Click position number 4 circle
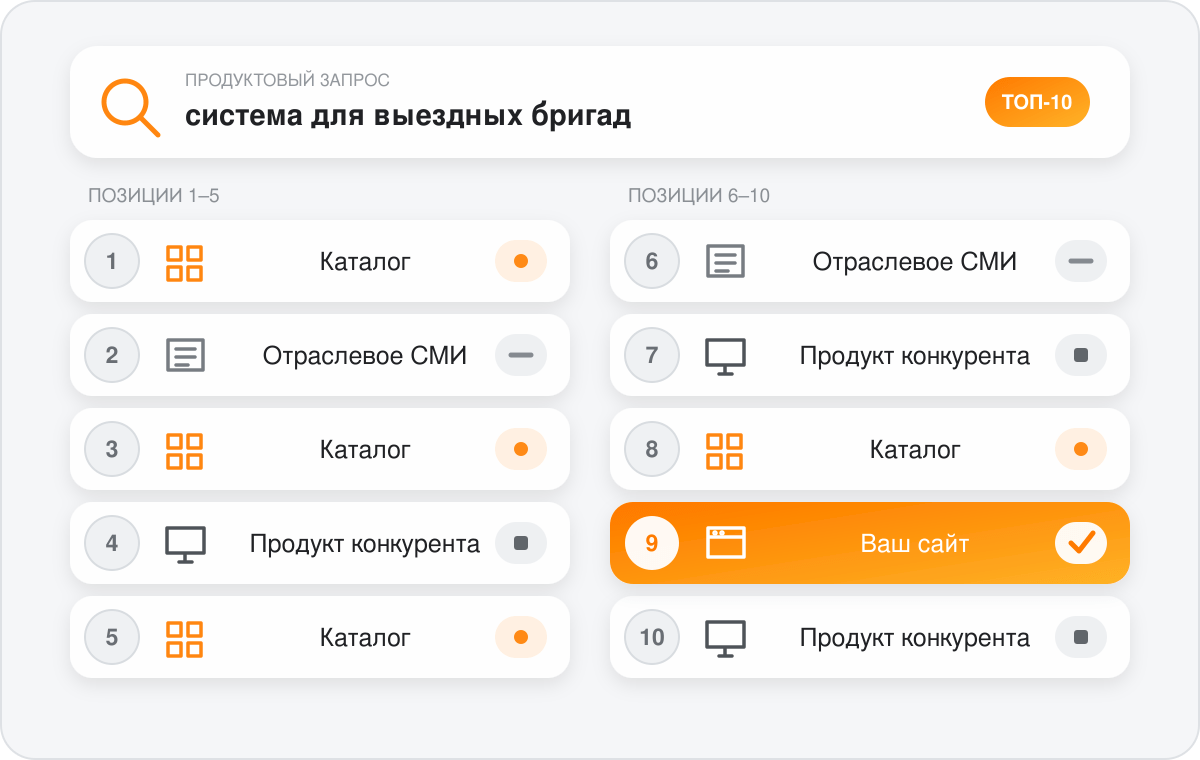The width and height of the screenshot is (1200, 760). coord(112,543)
